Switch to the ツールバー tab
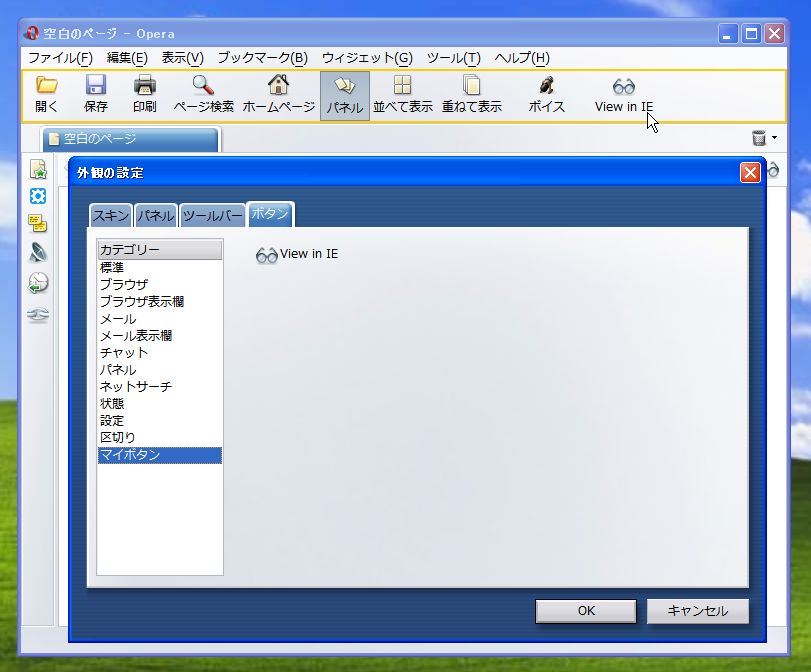Viewport: 811px width, 672px height. pos(213,215)
